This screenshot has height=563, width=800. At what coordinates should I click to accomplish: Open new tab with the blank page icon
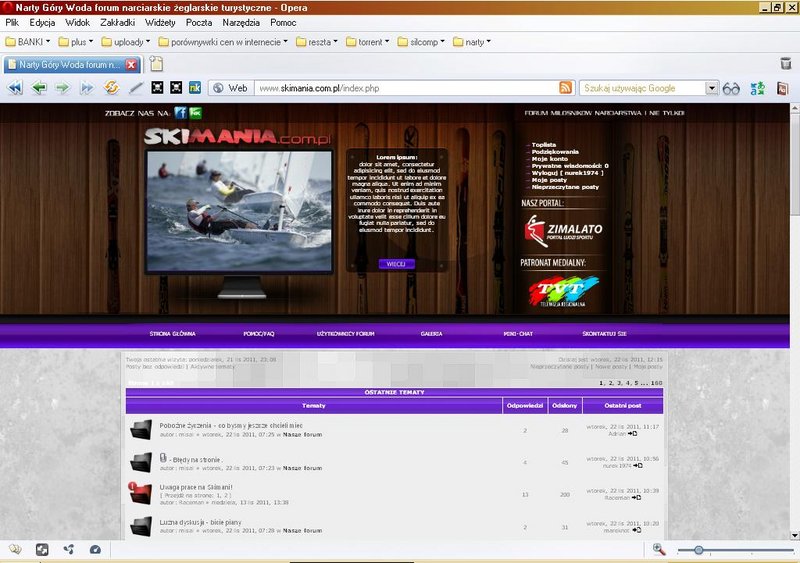click(157, 64)
